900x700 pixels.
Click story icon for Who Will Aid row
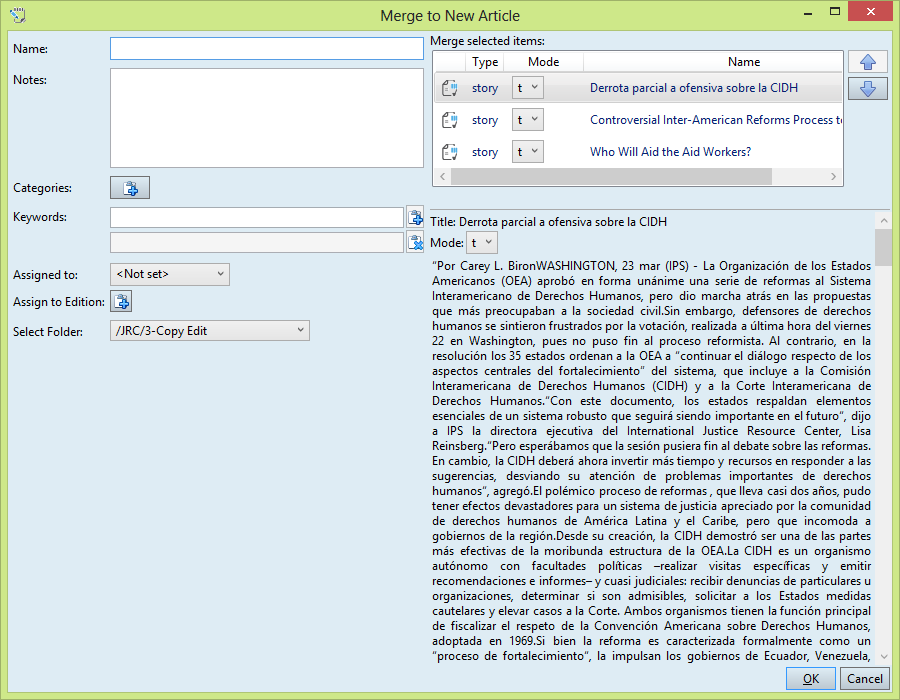pyautogui.click(x=449, y=152)
